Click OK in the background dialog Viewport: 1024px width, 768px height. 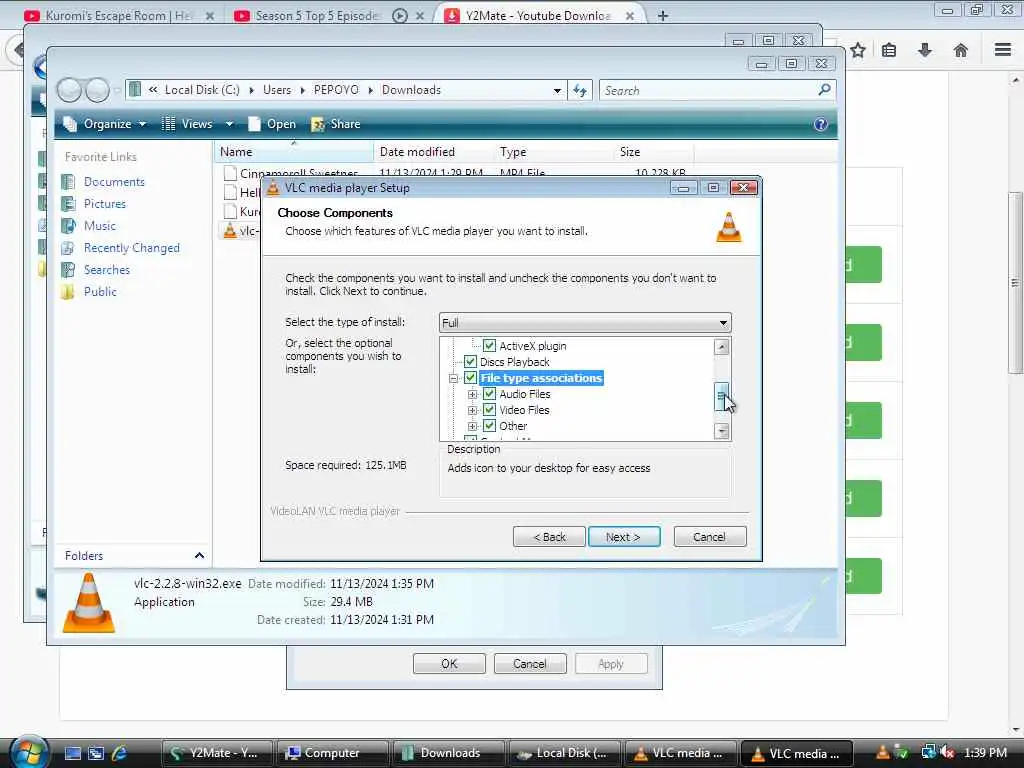[449, 664]
